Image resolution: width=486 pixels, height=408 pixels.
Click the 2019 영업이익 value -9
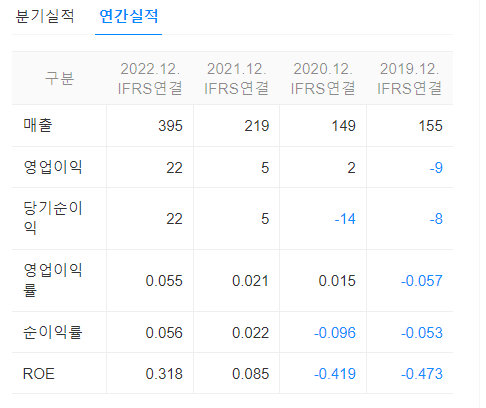436,168
